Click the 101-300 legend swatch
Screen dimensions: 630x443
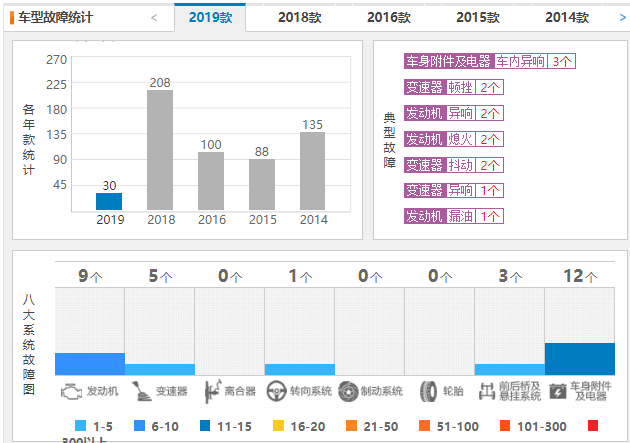505,425
